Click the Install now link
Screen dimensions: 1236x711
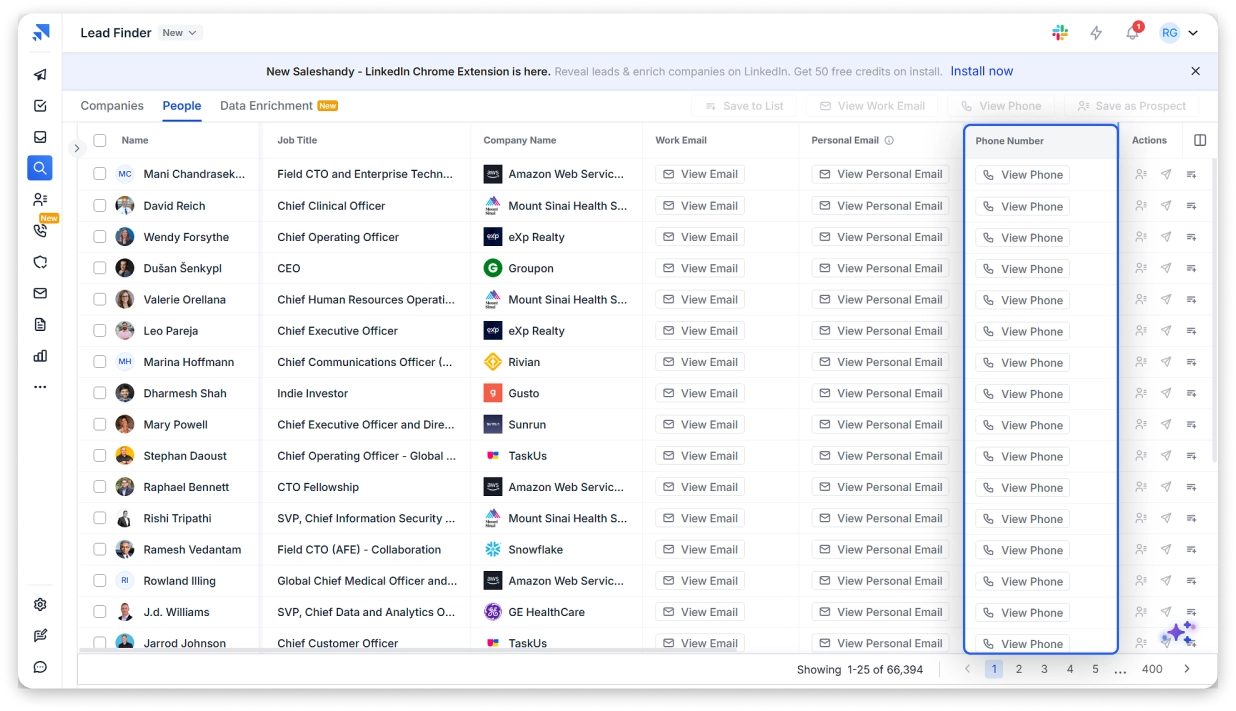(x=981, y=71)
